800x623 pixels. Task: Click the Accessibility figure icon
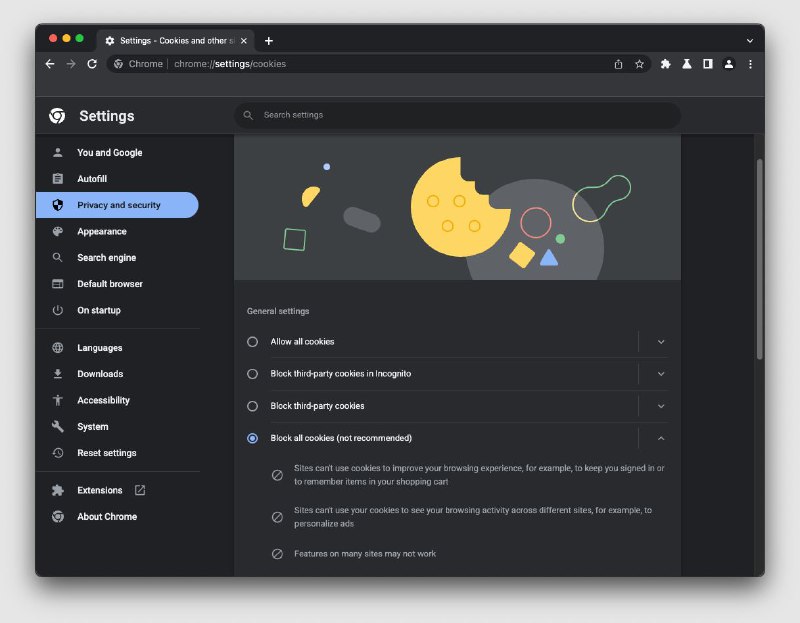58,400
